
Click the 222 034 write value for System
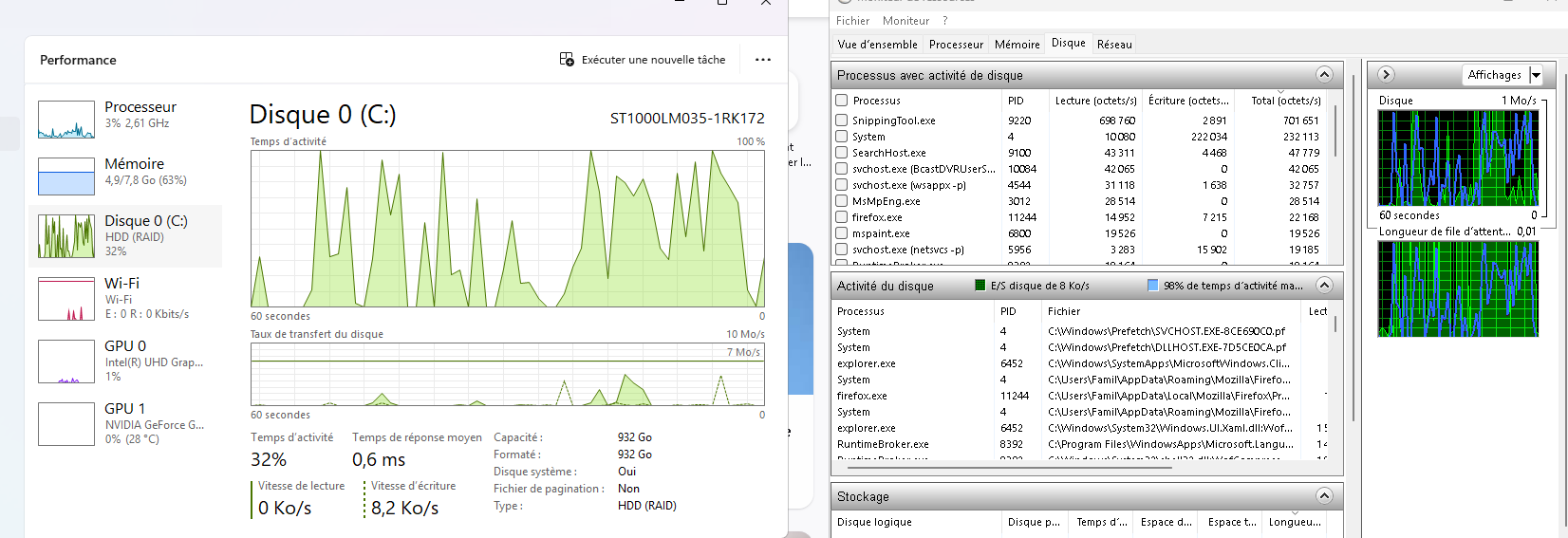tap(1208, 137)
